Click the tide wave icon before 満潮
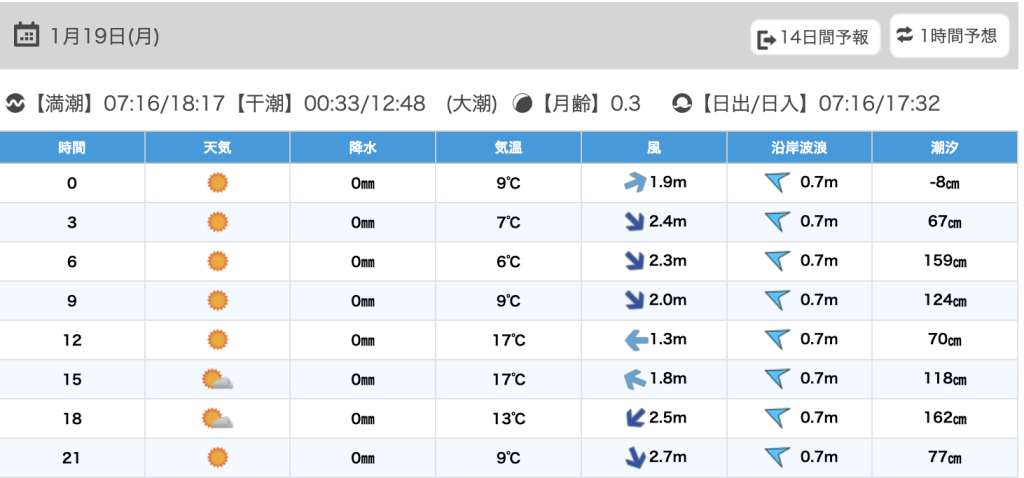The image size is (1024, 478). (16, 103)
